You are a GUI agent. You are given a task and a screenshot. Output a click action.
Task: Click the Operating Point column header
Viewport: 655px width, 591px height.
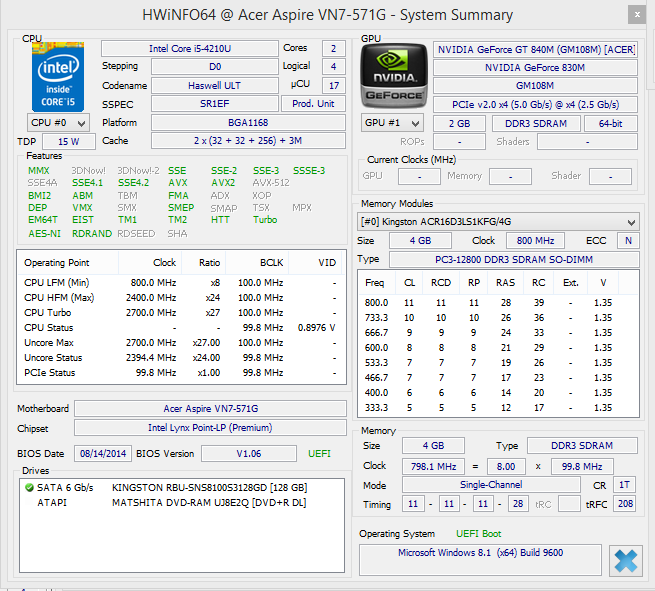[68, 263]
